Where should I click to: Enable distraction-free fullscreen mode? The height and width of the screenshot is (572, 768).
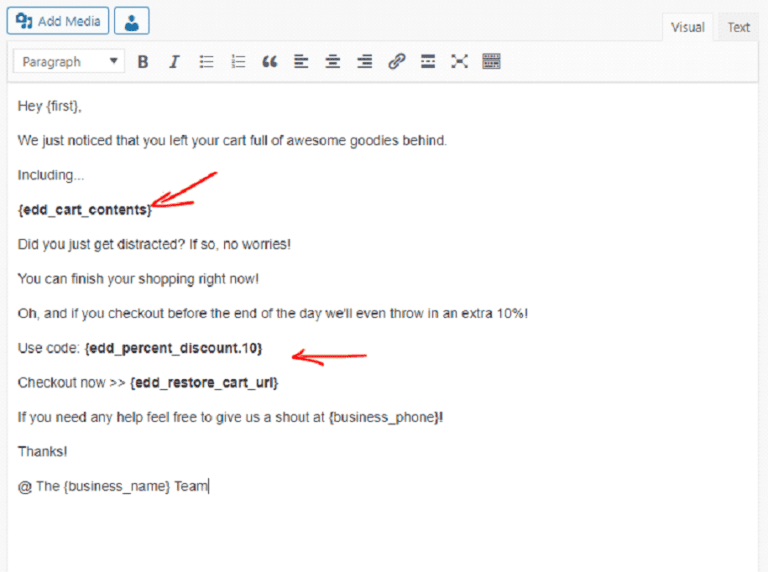(x=459, y=62)
